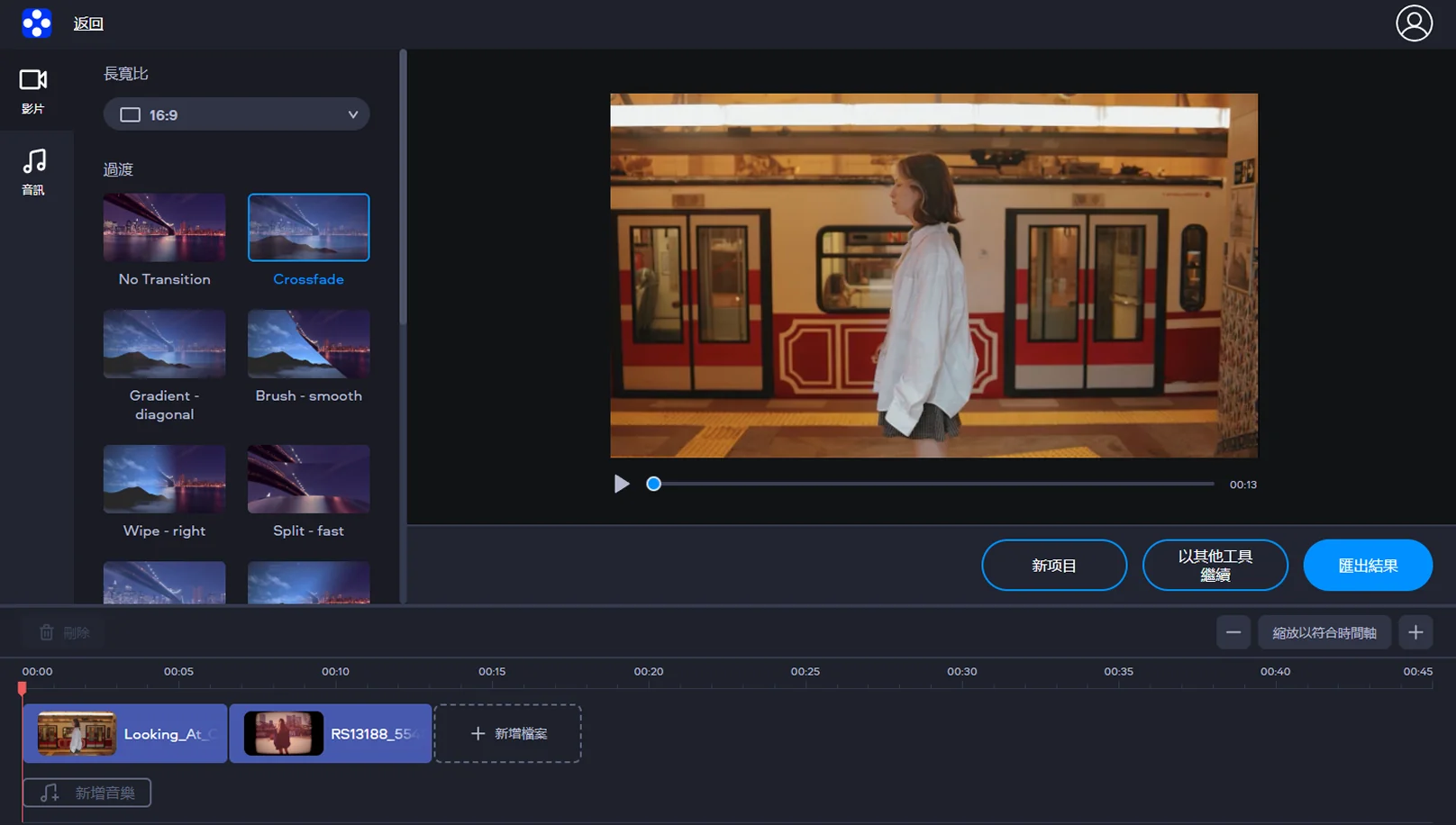The height and width of the screenshot is (825, 1456).
Task: Choose the Gradient - diagonal transition
Action: pyautogui.click(x=164, y=344)
